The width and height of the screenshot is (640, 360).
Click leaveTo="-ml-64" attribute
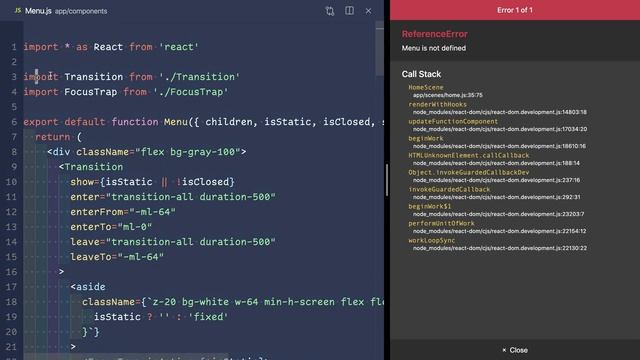[x=117, y=257]
